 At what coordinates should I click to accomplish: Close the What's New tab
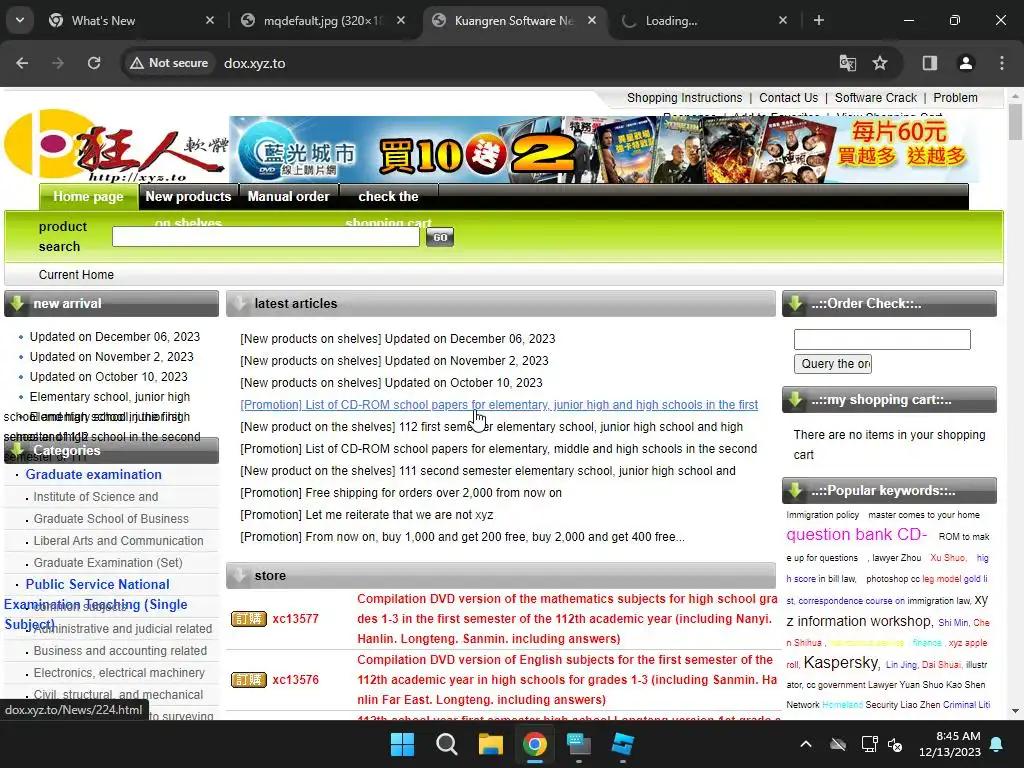coord(210,21)
